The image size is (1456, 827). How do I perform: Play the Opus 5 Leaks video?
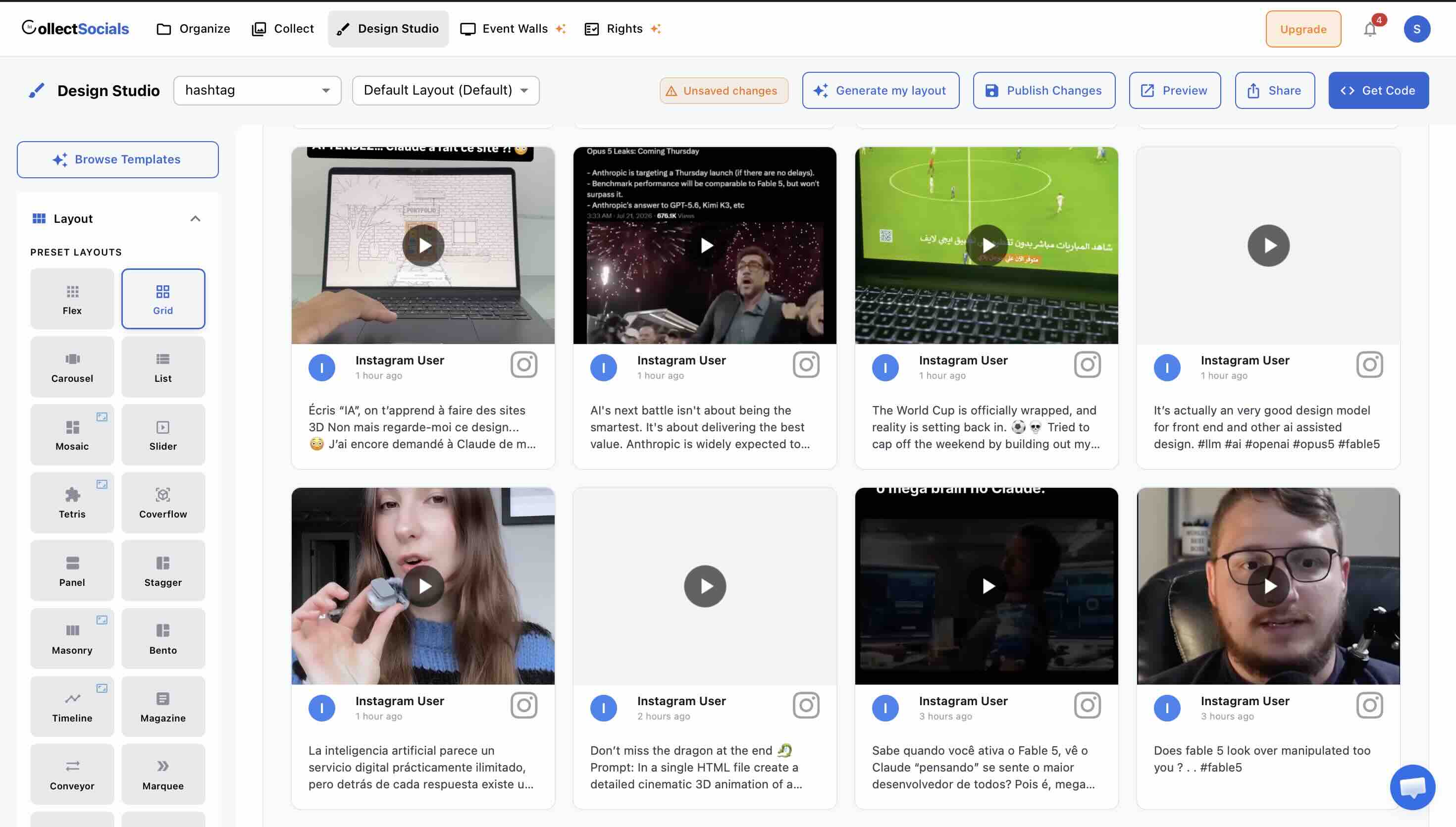click(705, 245)
